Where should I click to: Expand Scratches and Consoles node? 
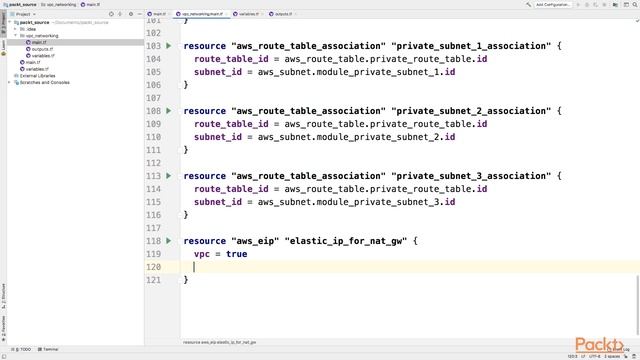tap(10, 82)
